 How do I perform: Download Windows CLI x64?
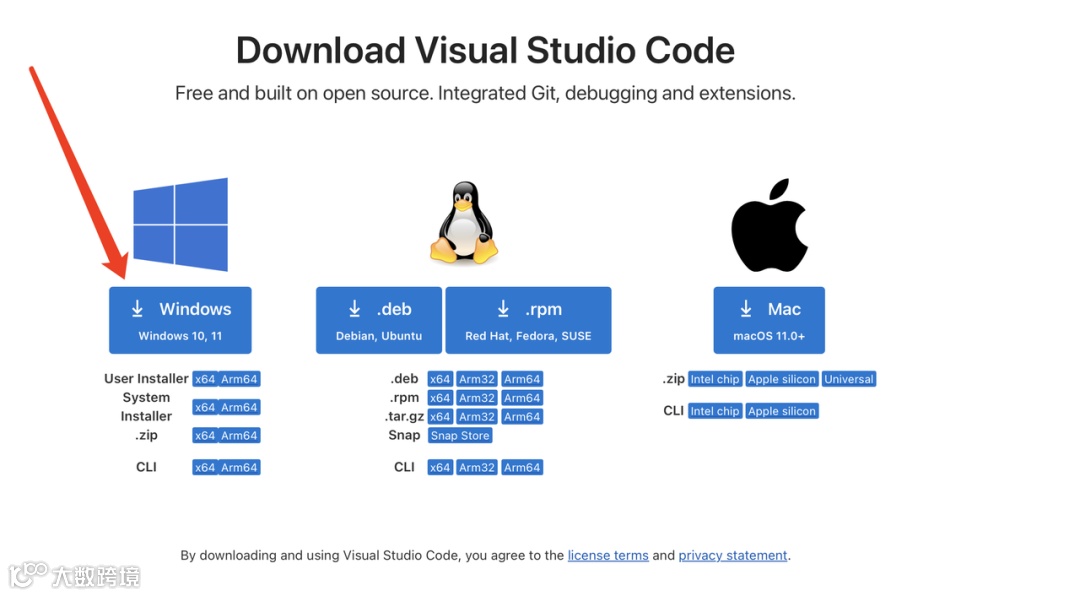click(205, 467)
